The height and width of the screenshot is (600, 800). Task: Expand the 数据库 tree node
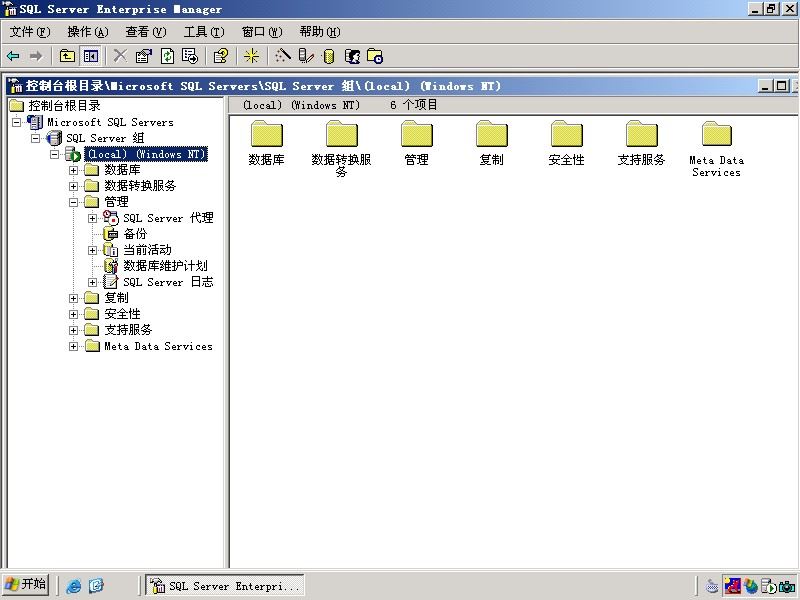pyautogui.click(x=73, y=170)
